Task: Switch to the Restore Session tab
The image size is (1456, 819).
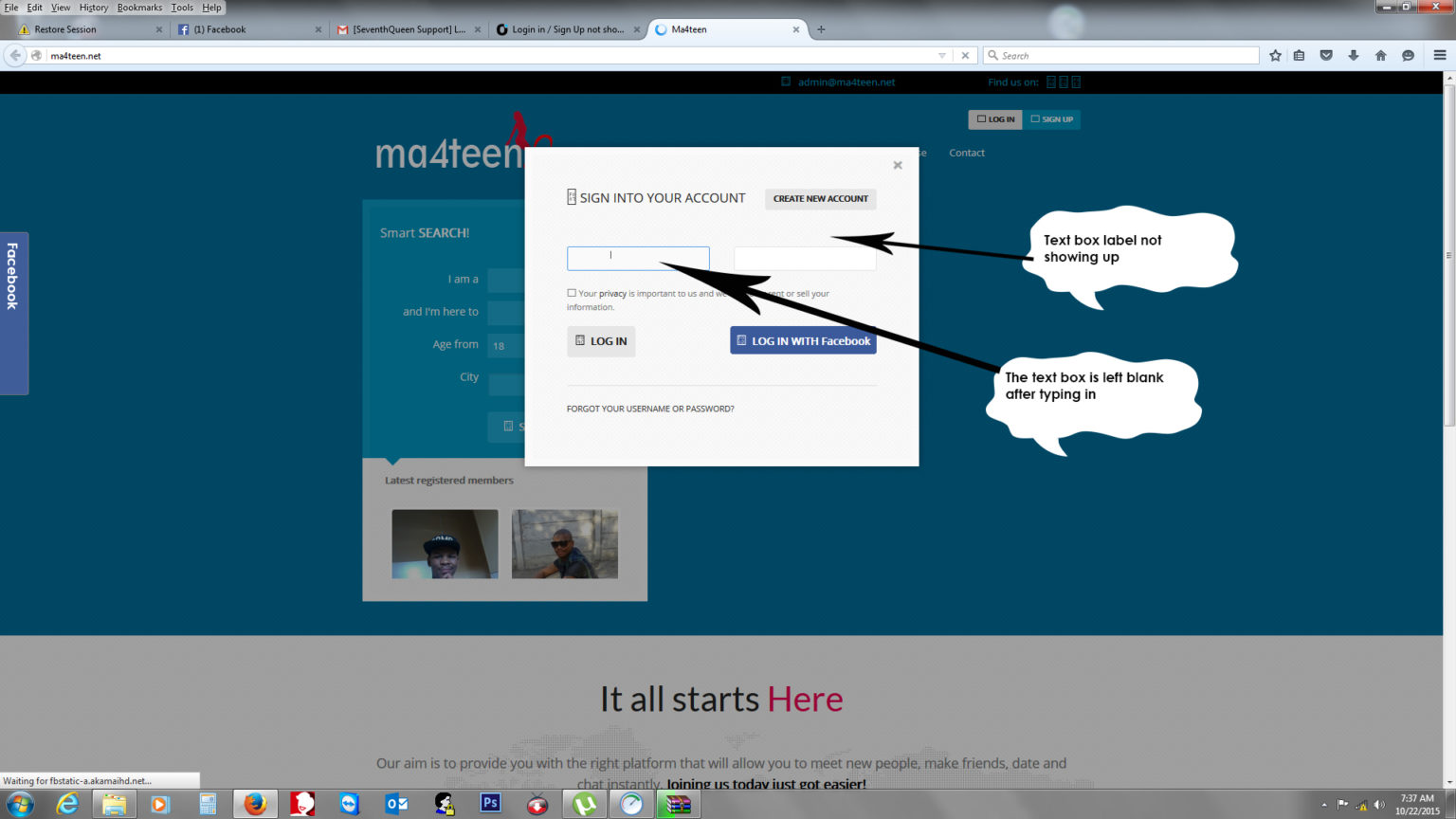Action: pyautogui.click(x=91, y=29)
